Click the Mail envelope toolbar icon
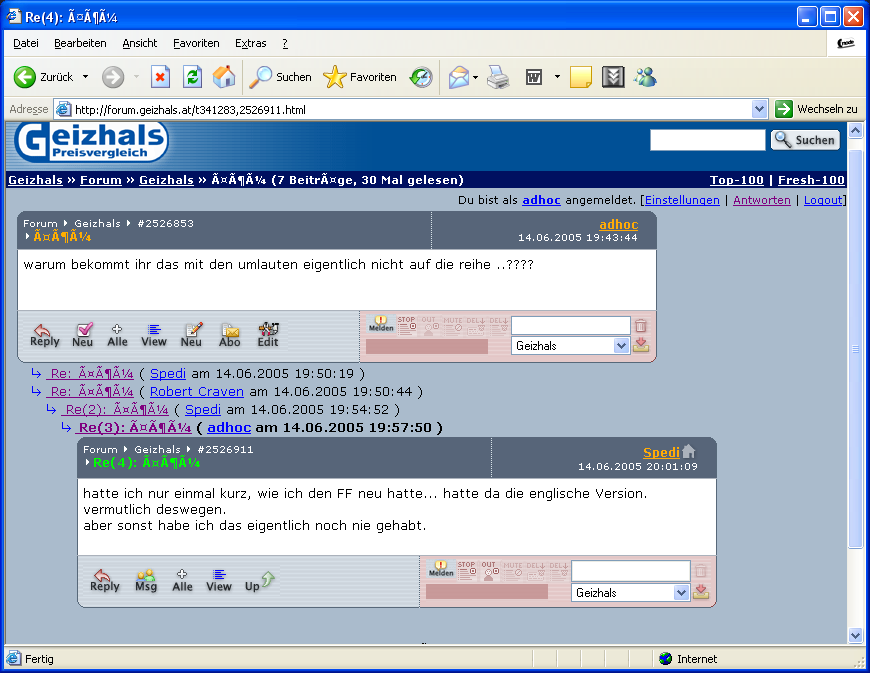The height and width of the screenshot is (673, 870). (x=459, y=77)
